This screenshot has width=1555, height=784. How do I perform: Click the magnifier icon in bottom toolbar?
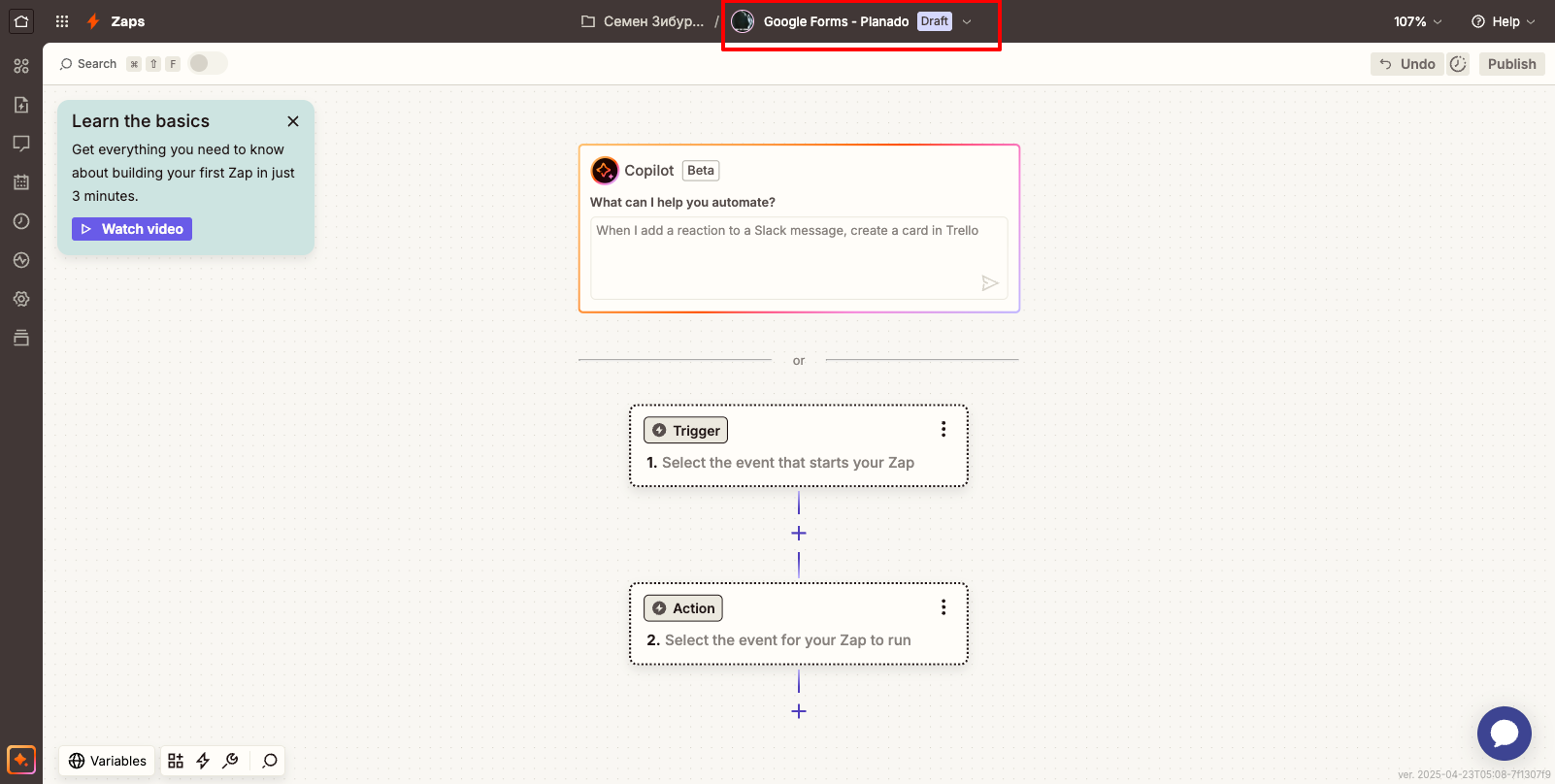pos(270,761)
